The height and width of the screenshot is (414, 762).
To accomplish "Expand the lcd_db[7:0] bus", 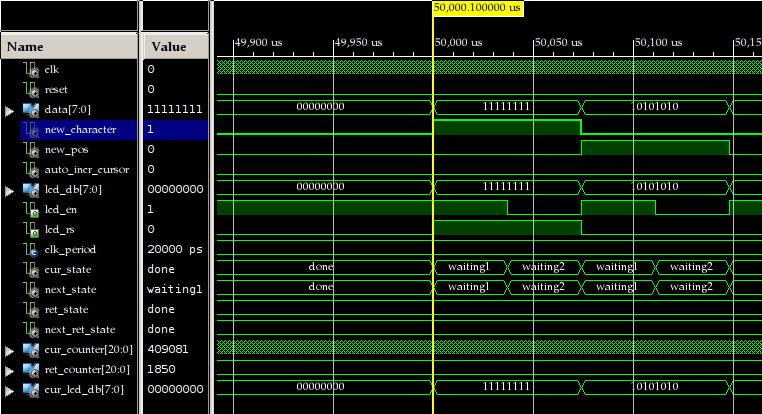I will click(x=9, y=190).
